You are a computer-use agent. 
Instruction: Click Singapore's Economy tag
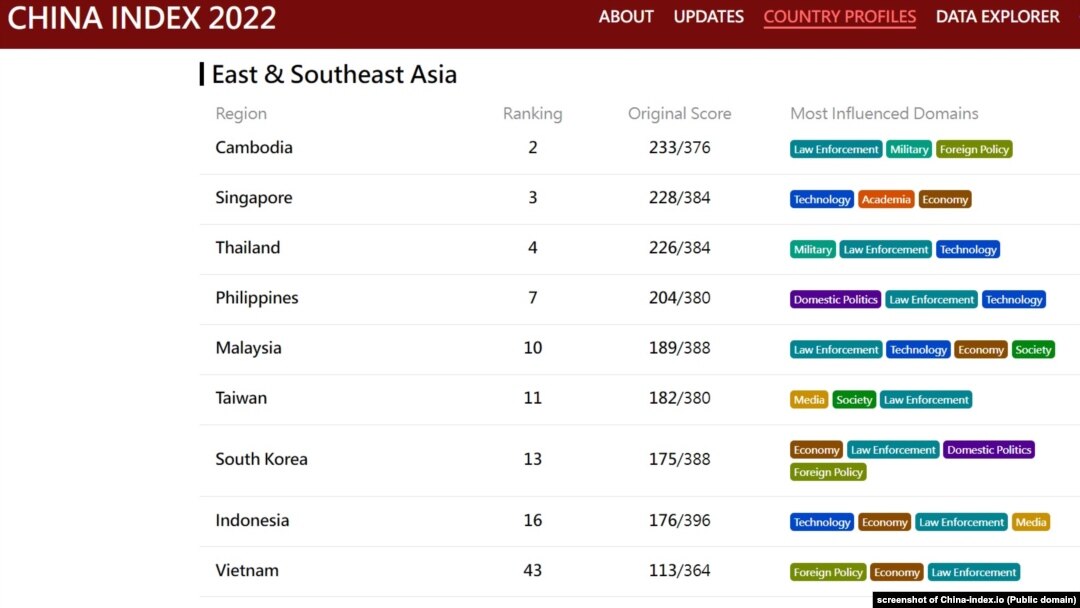tap(945, 200)
